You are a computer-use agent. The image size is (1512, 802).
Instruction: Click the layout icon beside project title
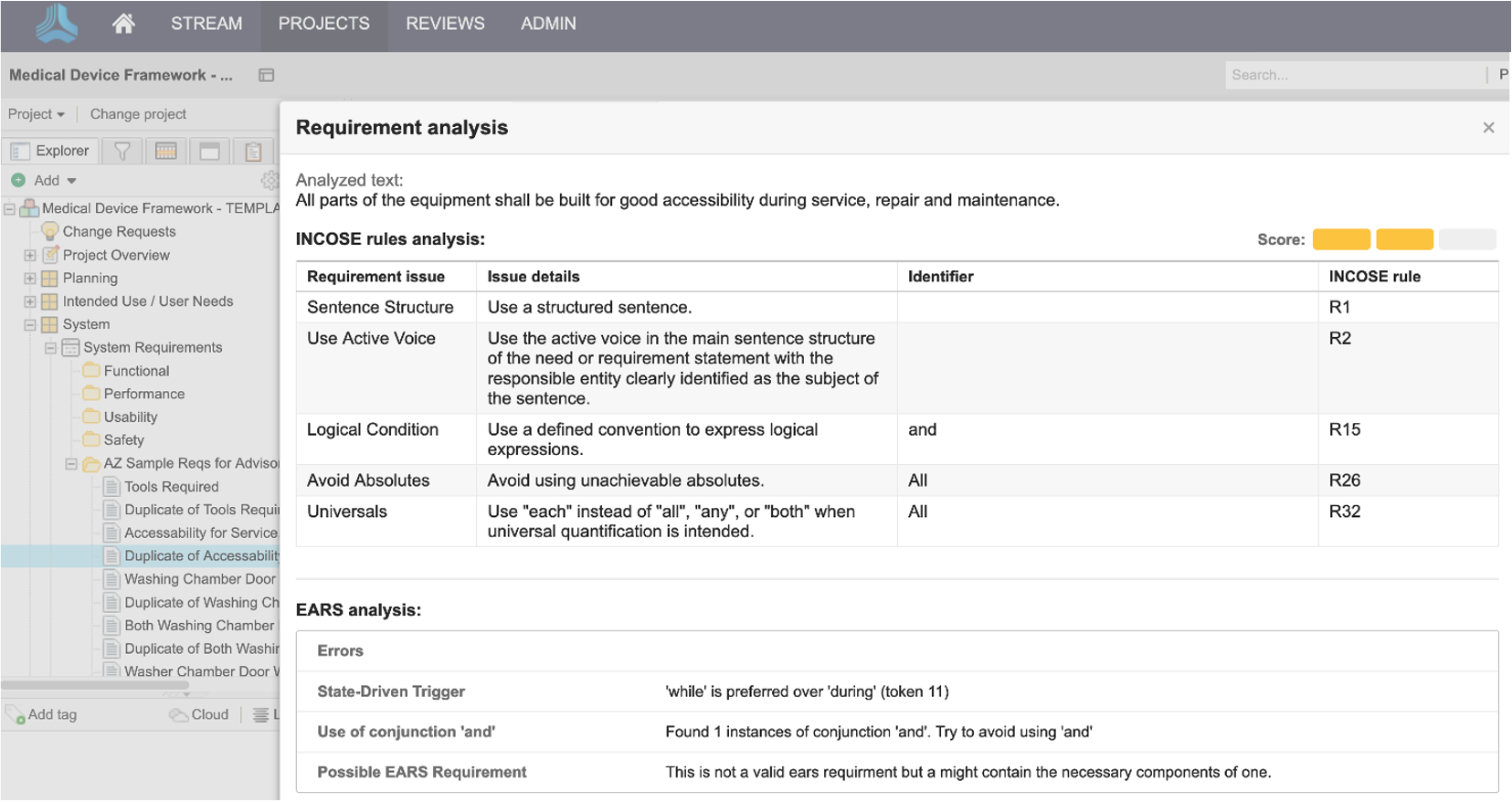pyautogui.click(x=266, y=76)
